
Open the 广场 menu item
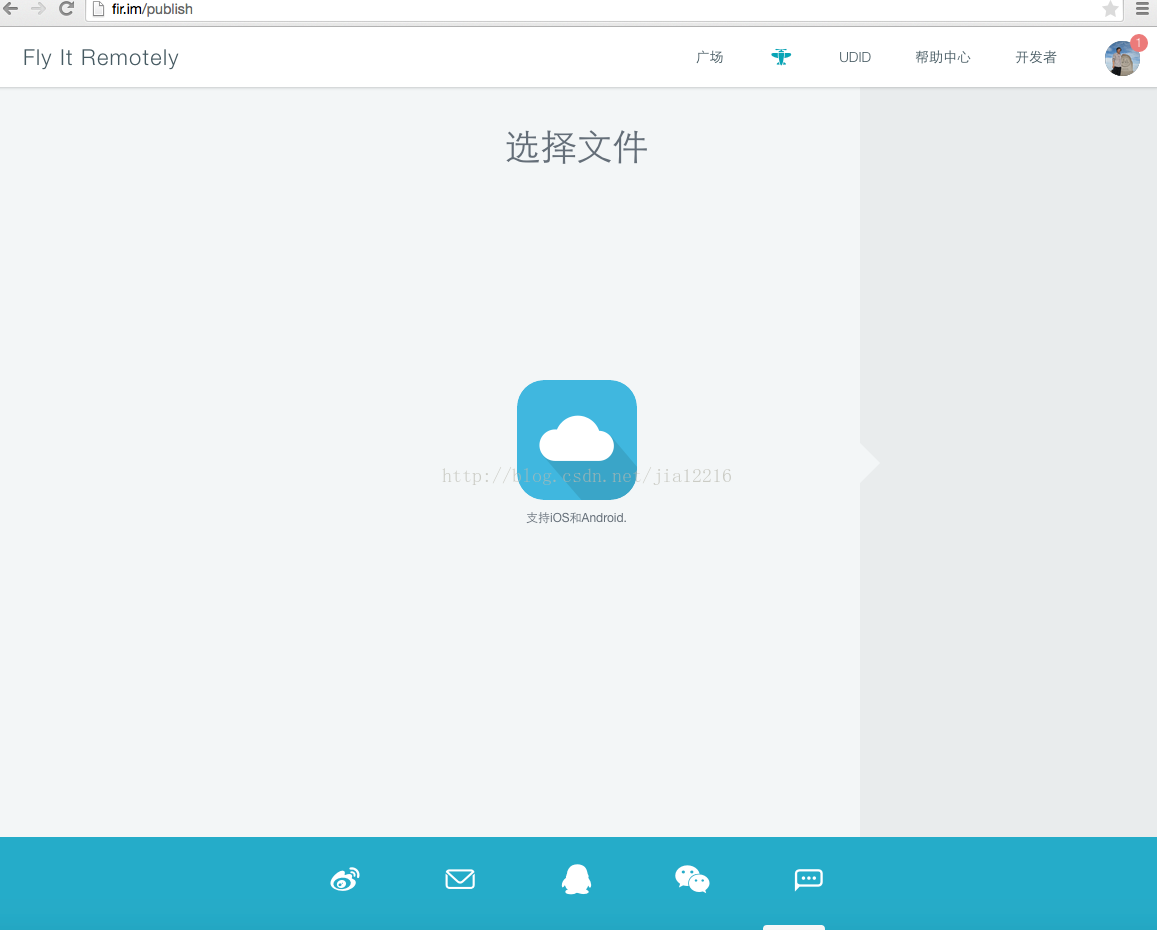pyautogui.click(x=709, y=57)
